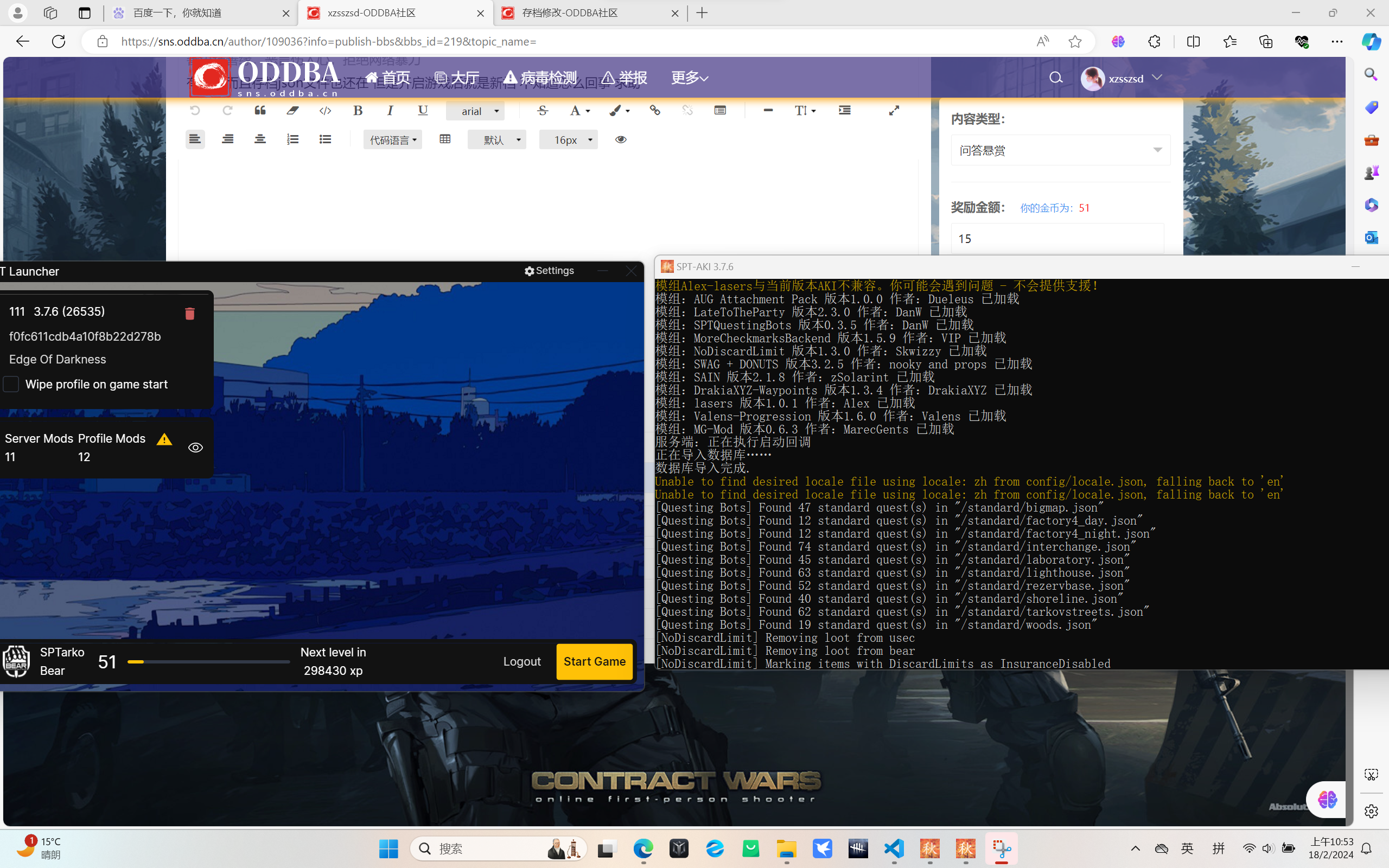This screenshot has width=1389, height=868.
Task: Click the redo icon in the editor toolbar
Action: click(x=227, y=110)
